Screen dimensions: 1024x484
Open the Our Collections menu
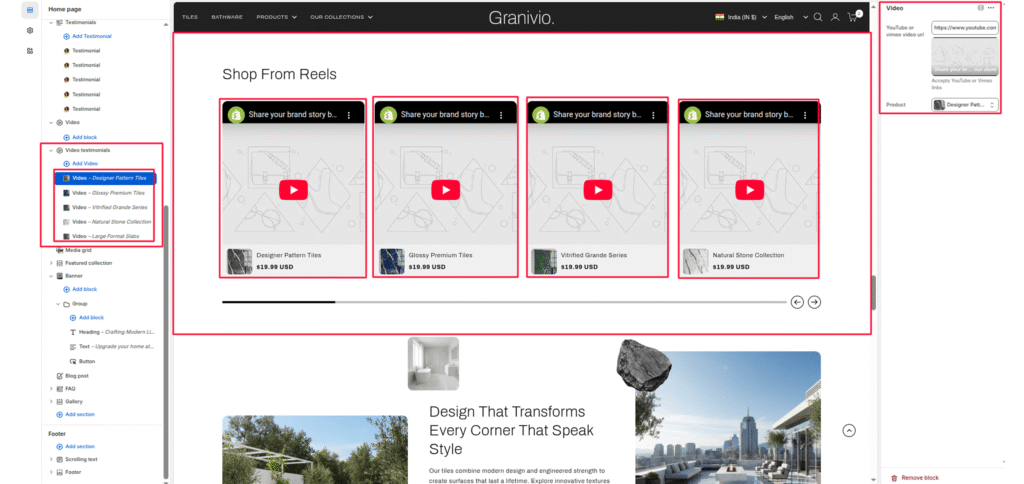pos(341,17)
